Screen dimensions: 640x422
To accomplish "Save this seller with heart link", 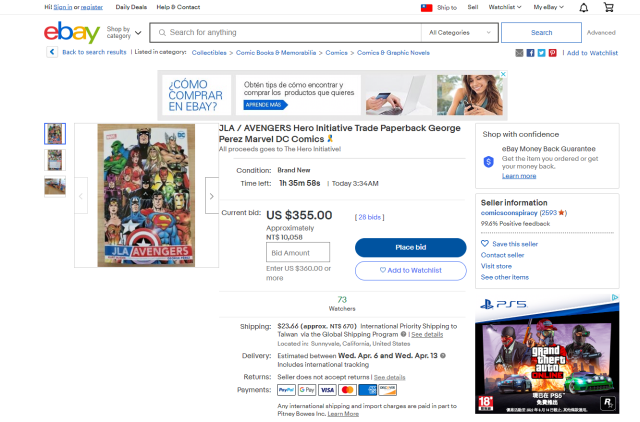I will 509,244.
